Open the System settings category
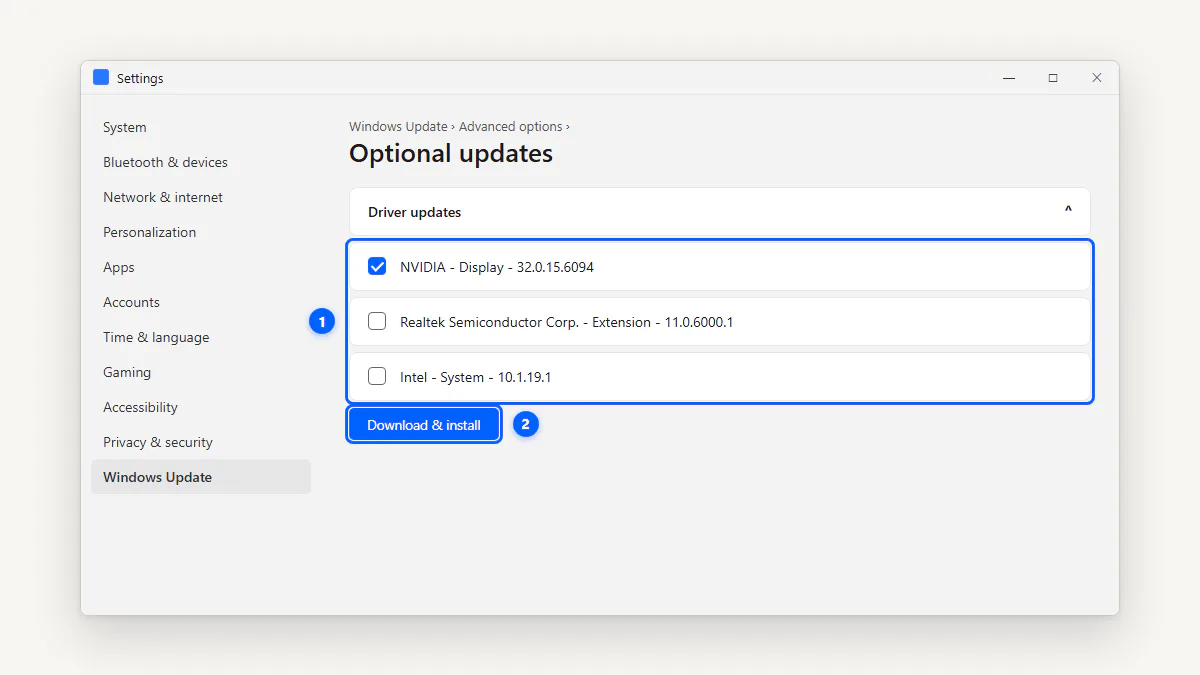The image size is (1200, 675). click(x=201, y=127)
